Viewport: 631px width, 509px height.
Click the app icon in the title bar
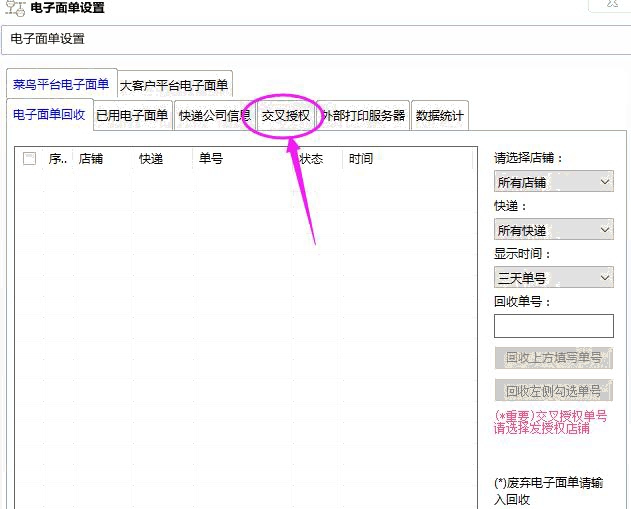click(x=15, y=9)
